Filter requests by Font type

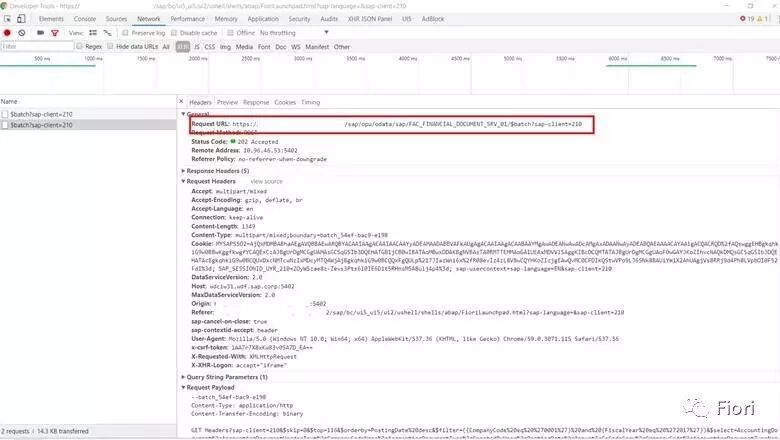pyautogui.click(x=264, y=47)
